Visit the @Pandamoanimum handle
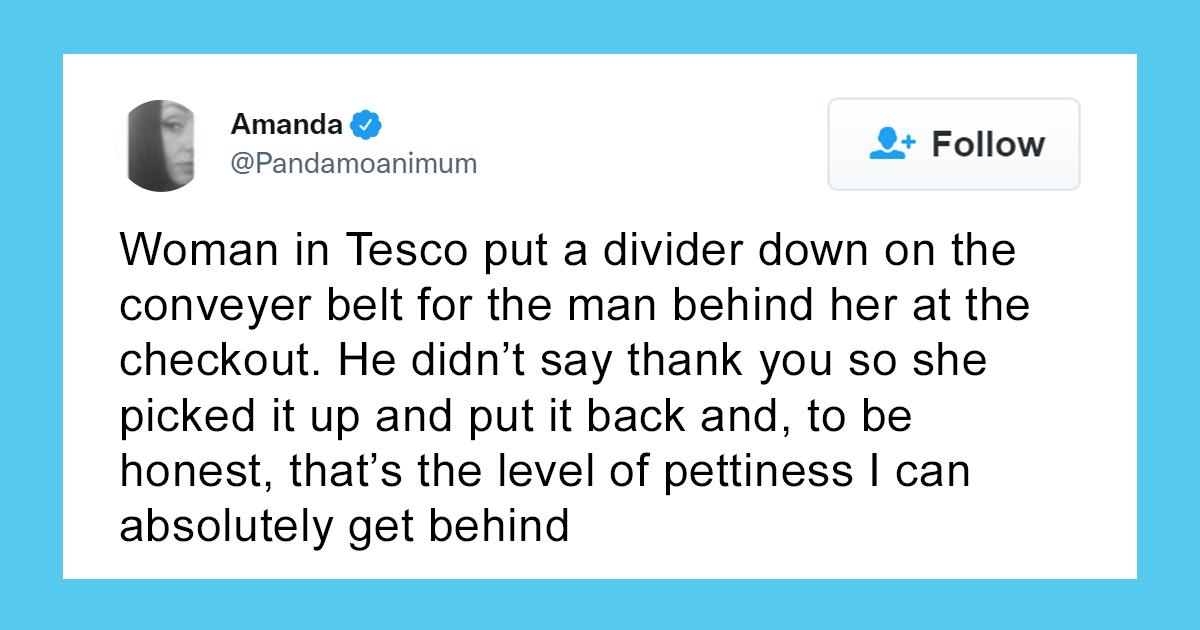Image resolution: width=1200 pixels, height=630 pixels. pyautogui.click(x=354, y=163)
